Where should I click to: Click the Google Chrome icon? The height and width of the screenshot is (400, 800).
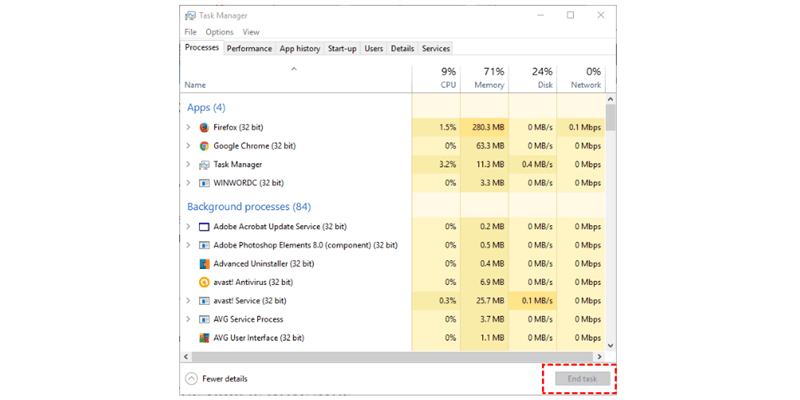click(204, 146)
